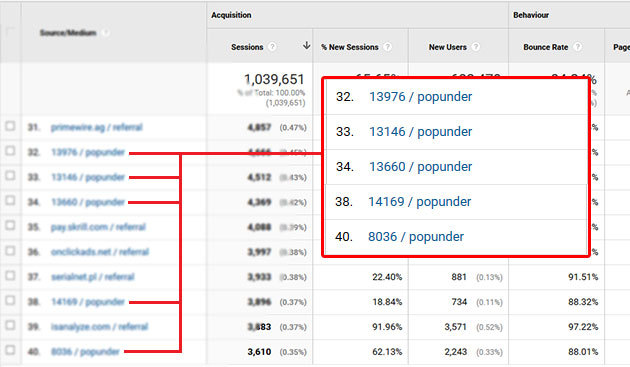630x367 pixels.
Task: Tick the checkbox for row 37 serialnet.pl
Action: point(10,276)
